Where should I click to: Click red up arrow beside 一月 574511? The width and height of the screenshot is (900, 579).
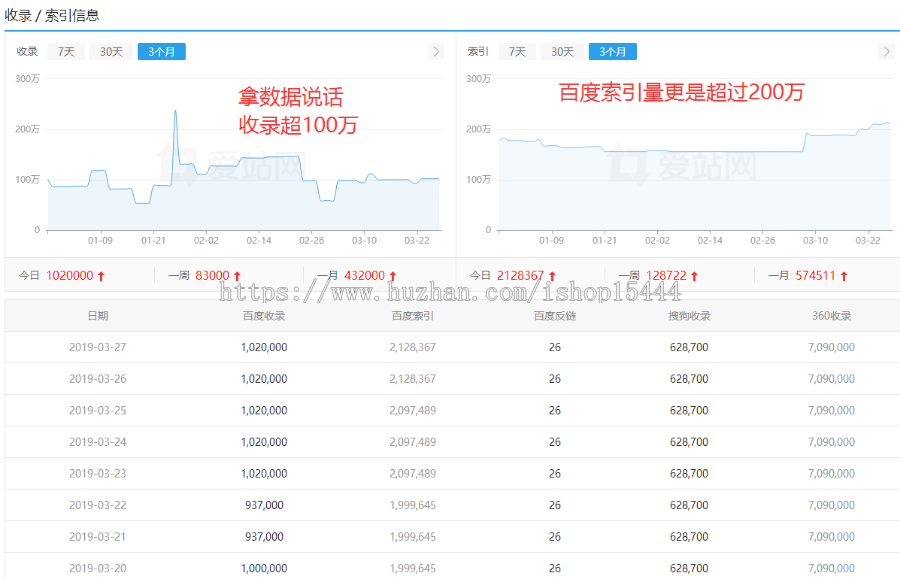843,276
